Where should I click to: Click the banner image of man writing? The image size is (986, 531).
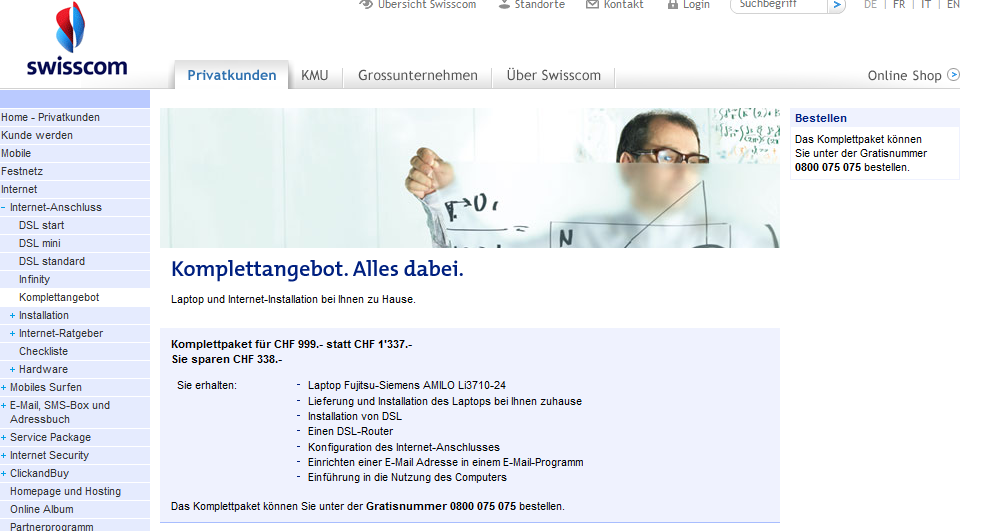[470, 178]
